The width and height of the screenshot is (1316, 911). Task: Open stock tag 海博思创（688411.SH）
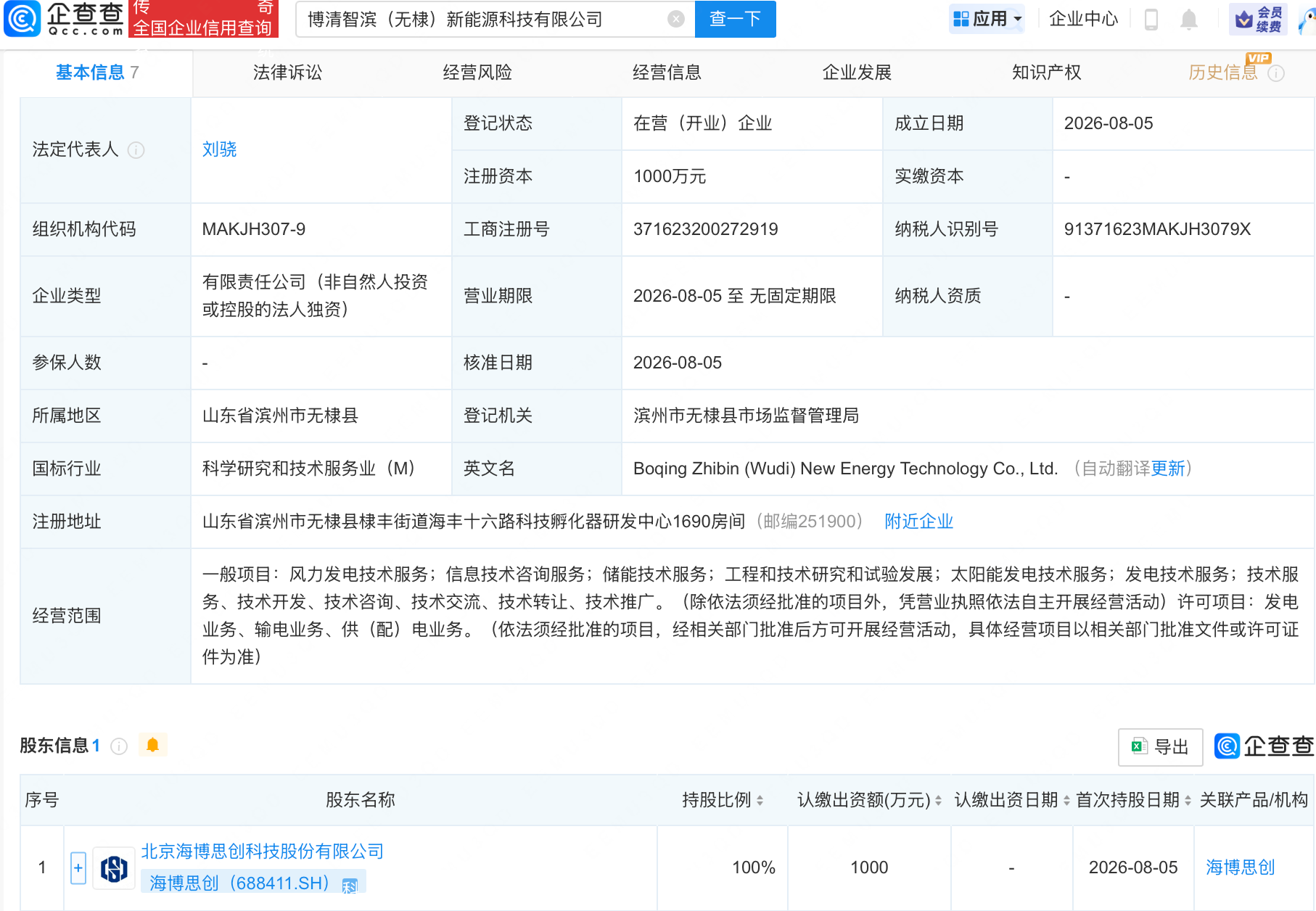click(239, 883)
